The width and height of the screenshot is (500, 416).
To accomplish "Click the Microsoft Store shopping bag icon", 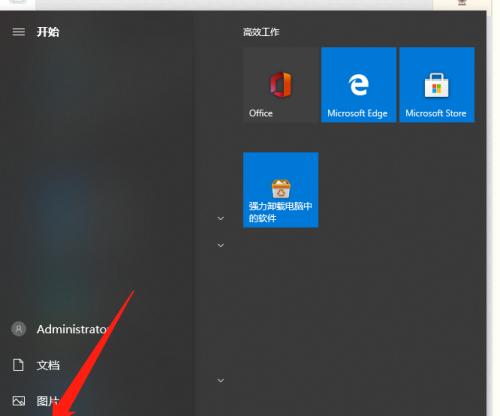I will point(437,85).
